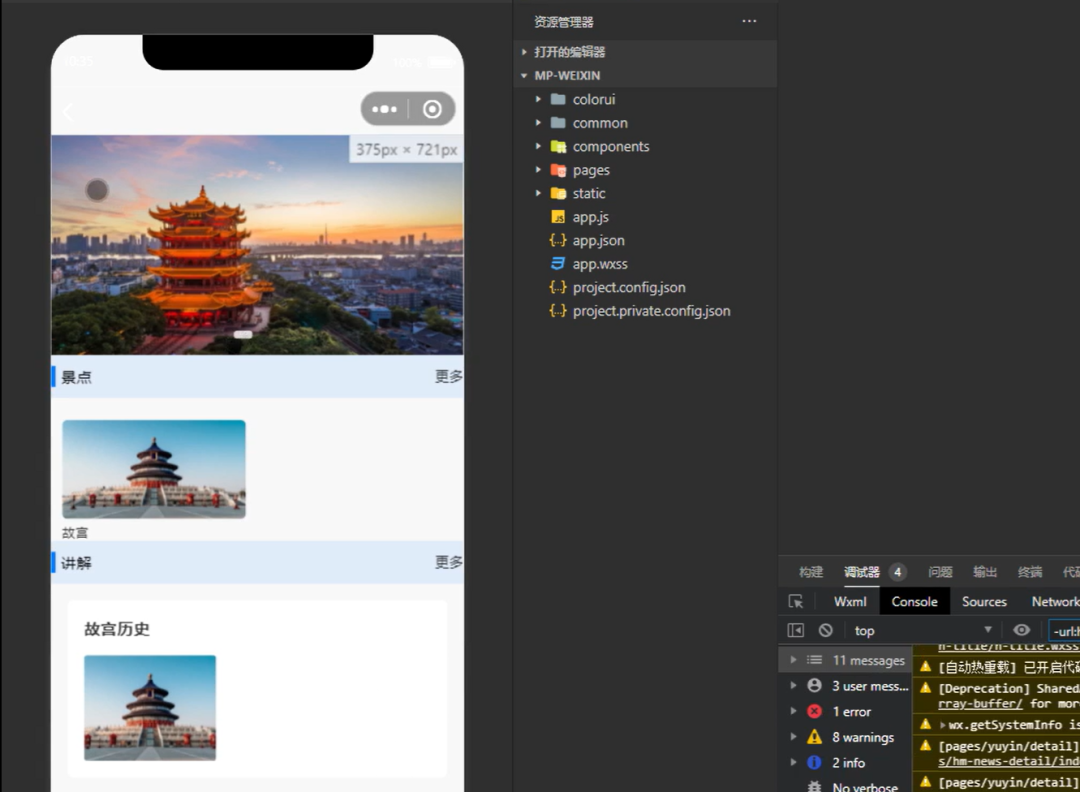
Task: Open the project.config.json file
Action: click(x=629, y=287)
